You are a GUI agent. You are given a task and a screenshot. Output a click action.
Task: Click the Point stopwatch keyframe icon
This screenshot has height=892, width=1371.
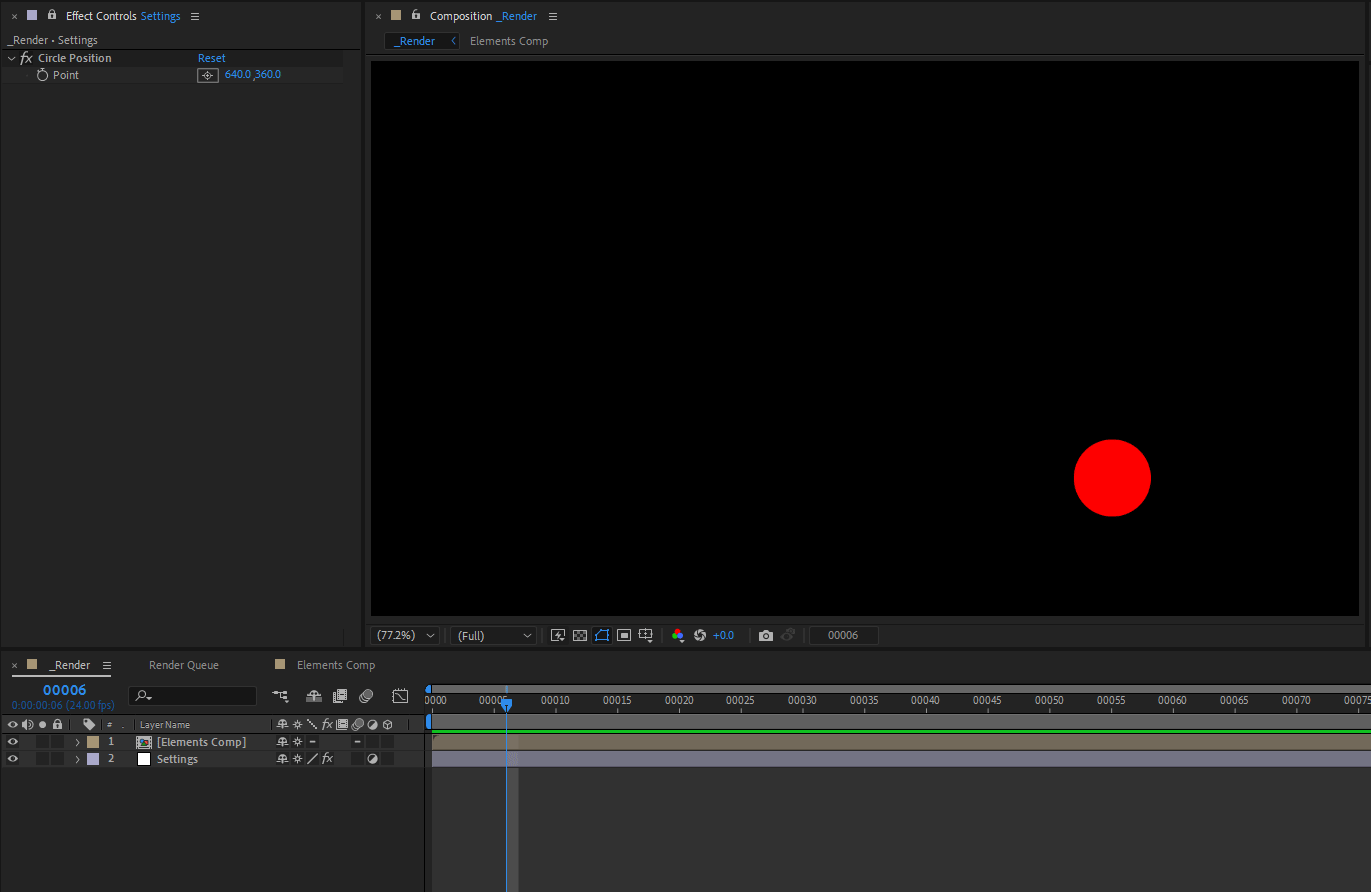42,75
